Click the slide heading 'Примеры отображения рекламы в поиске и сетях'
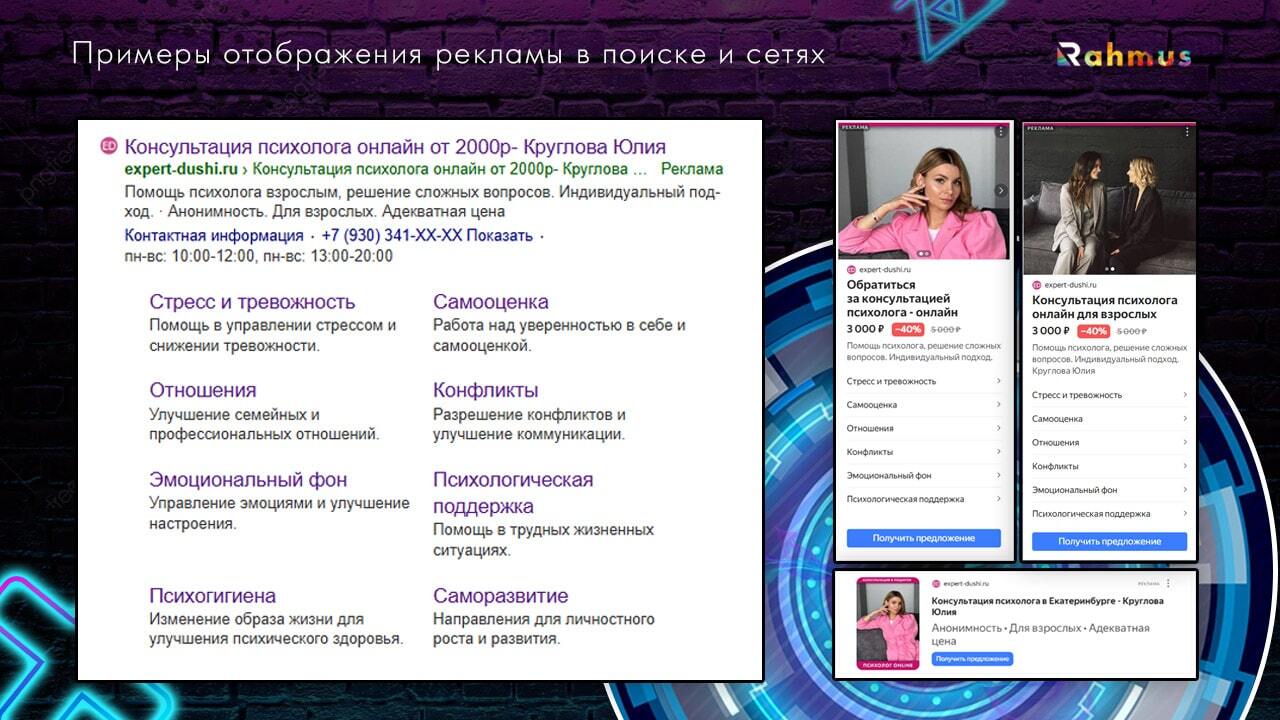The image size is (1280, 720). [448, 54]
